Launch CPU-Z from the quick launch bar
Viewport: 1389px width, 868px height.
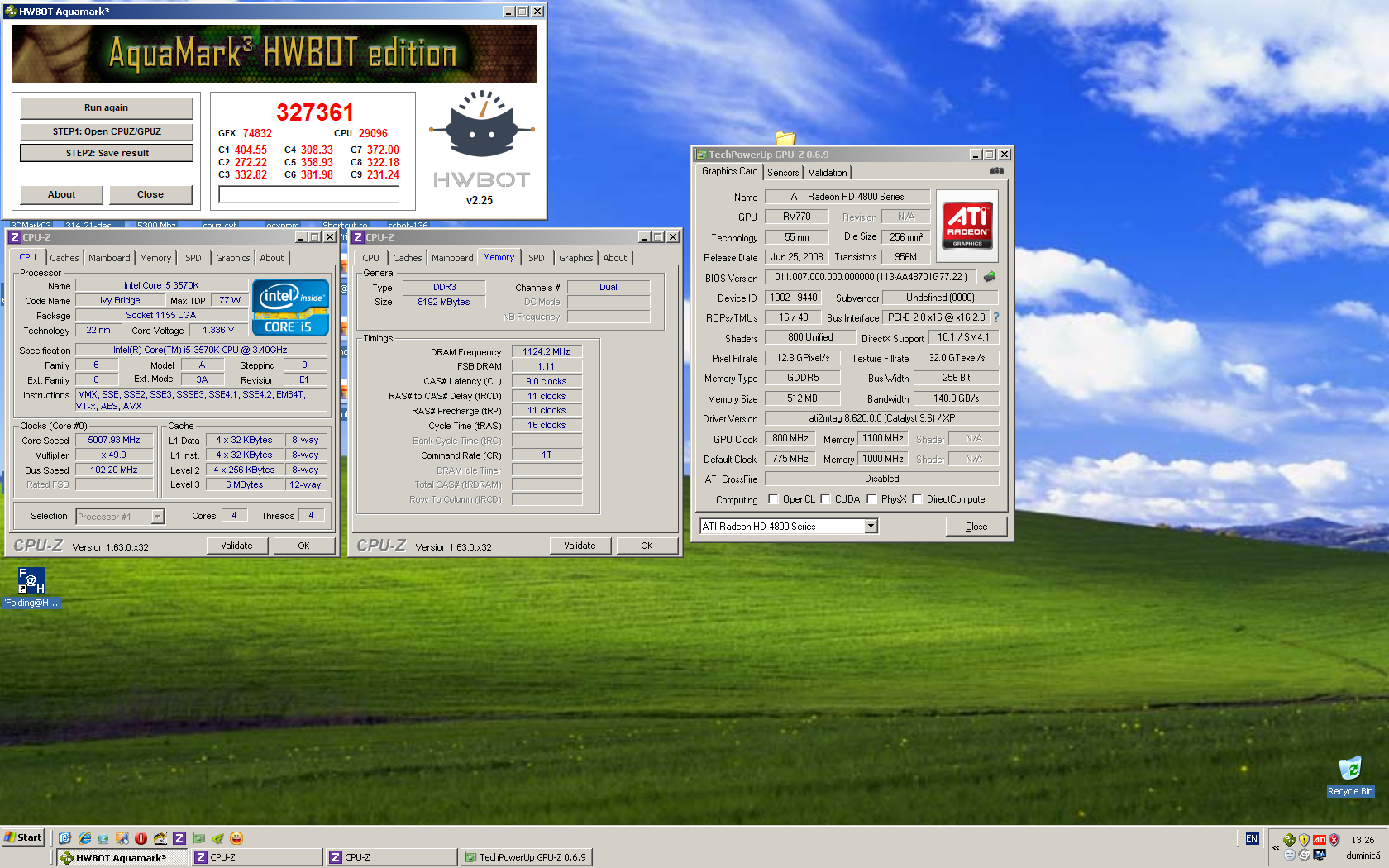(179, 838)
